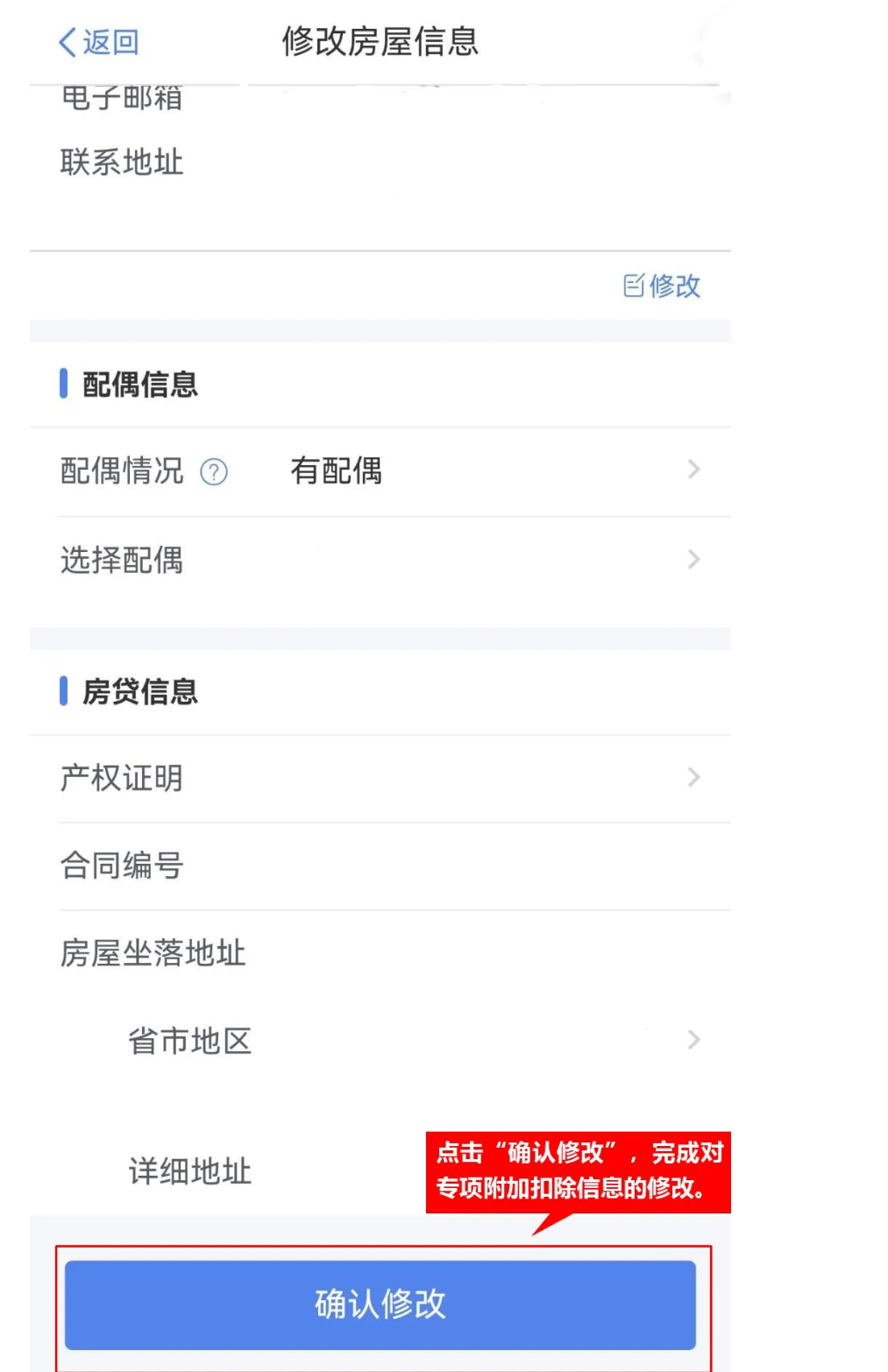This screenshot has height=1372, width=888.
Task: Click the 配偶信息 section header
Action: click(140, 385)
